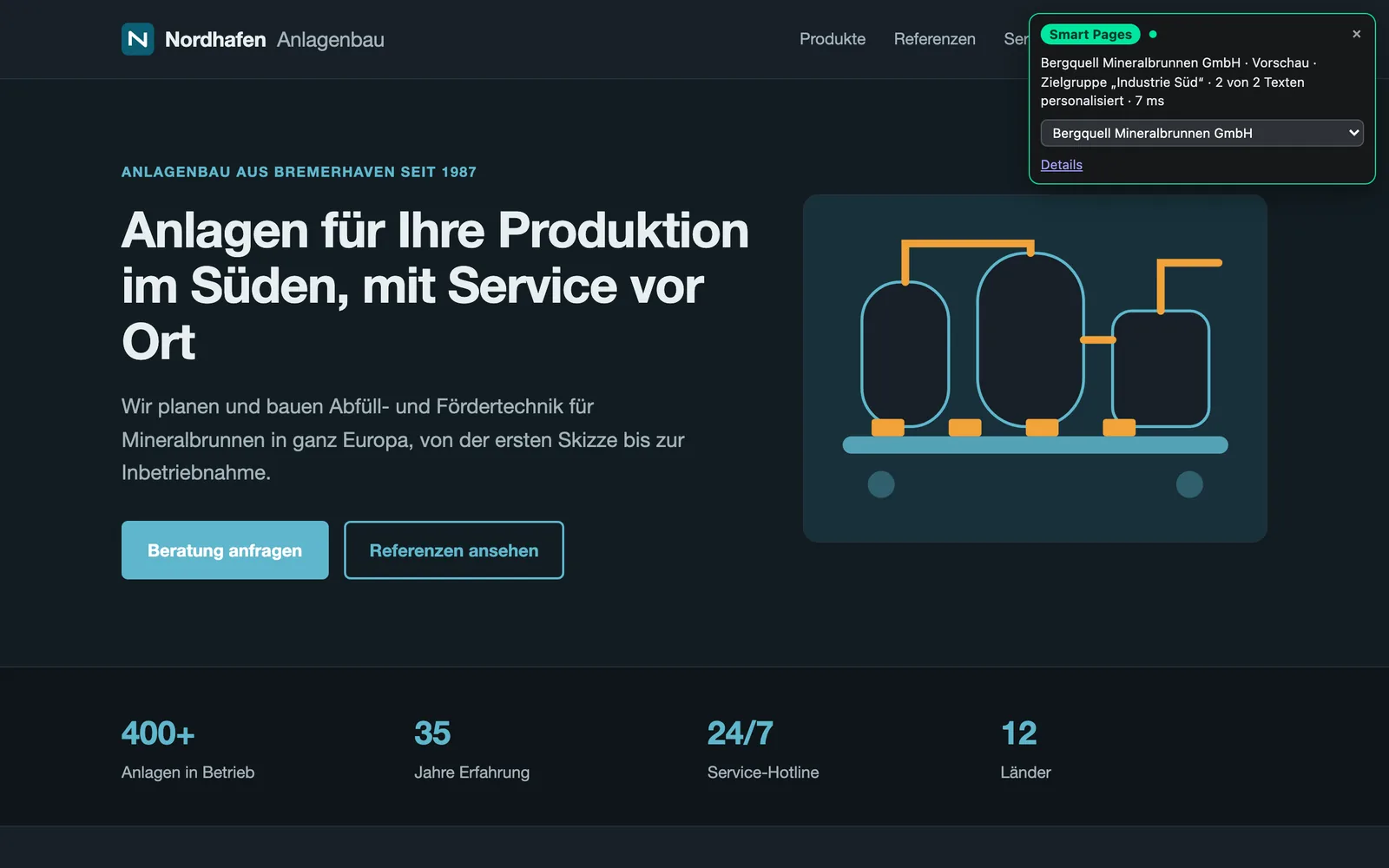This screenshot has width=1389, height=868.
Task: Click the '12' countries statistic
Action: 1018,733
